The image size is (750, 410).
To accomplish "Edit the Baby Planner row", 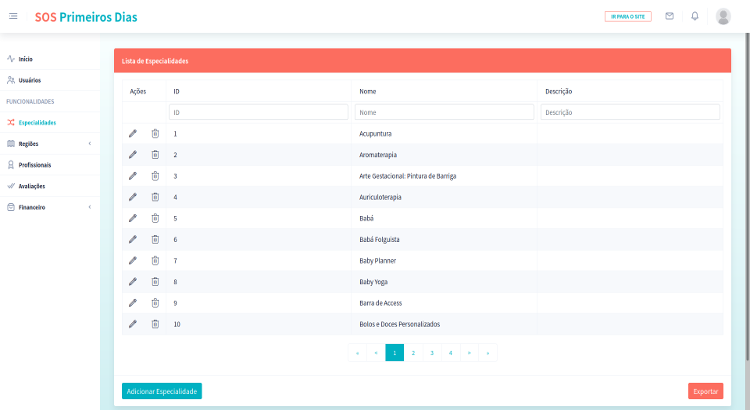I will tap(133, 261).
